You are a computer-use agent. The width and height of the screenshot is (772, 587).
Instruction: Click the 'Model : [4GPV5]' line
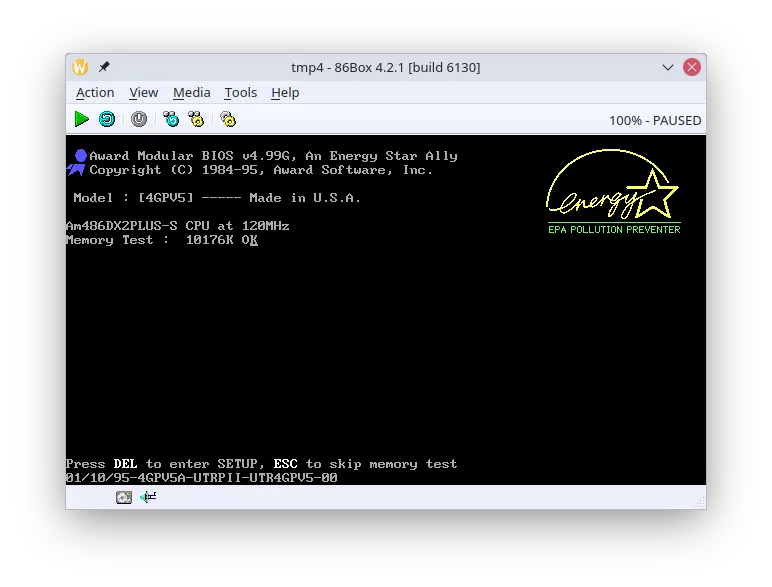coord(217,198)
